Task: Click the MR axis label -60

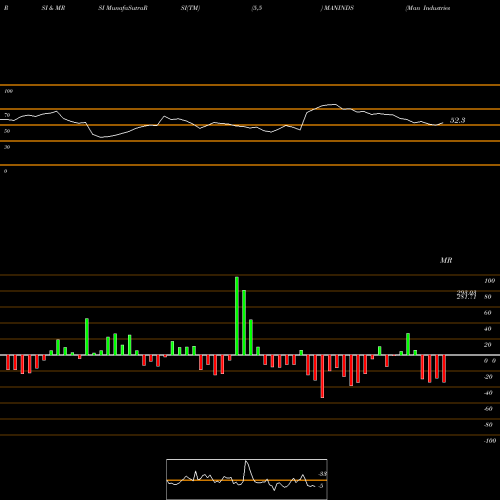Action: coord(488,409)
